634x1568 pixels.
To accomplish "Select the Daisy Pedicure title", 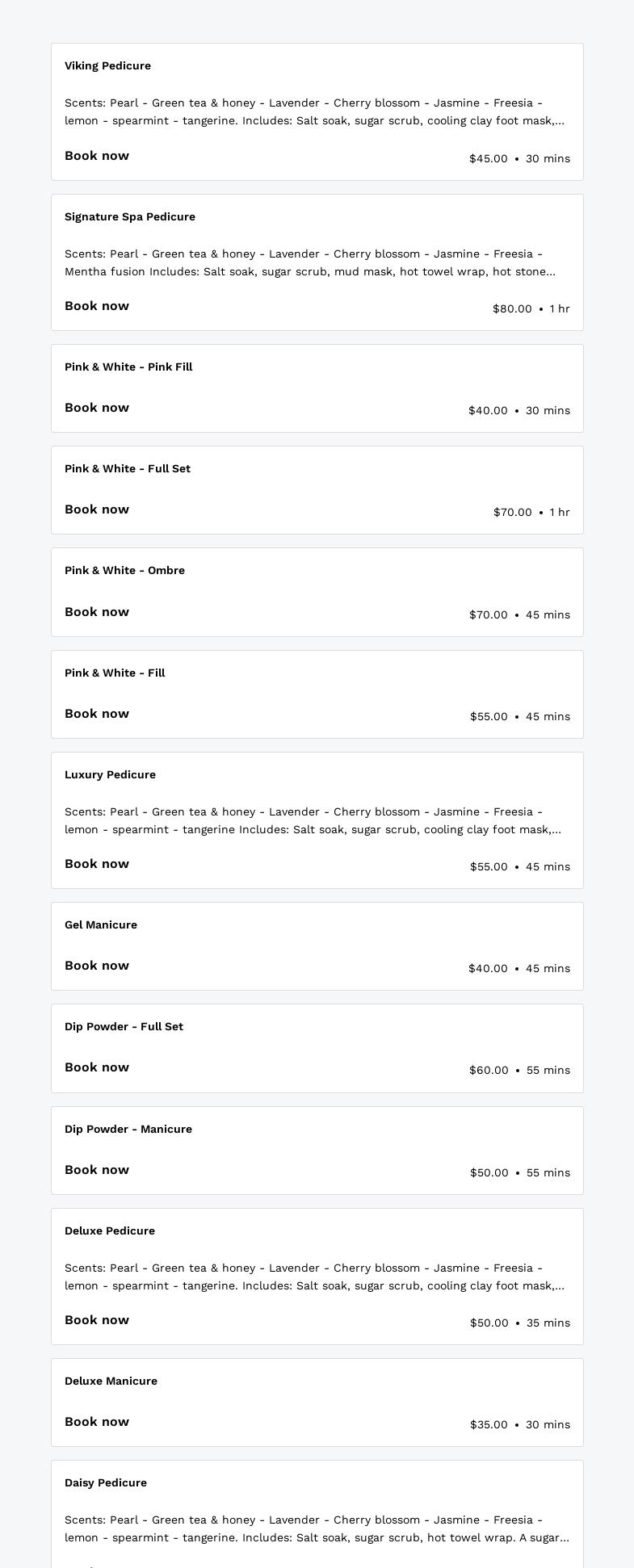I will point(106,1482).
